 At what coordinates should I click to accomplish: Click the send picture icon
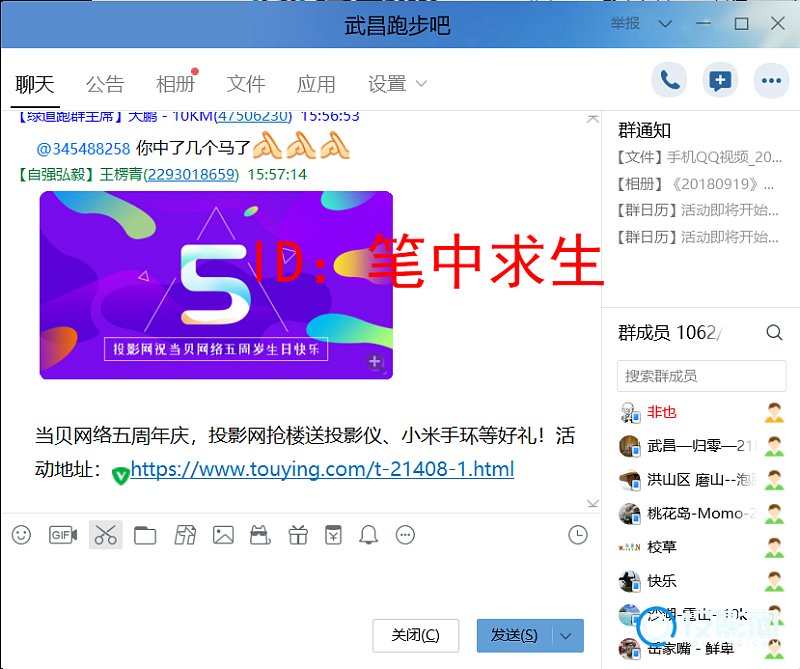click(223, 535)
